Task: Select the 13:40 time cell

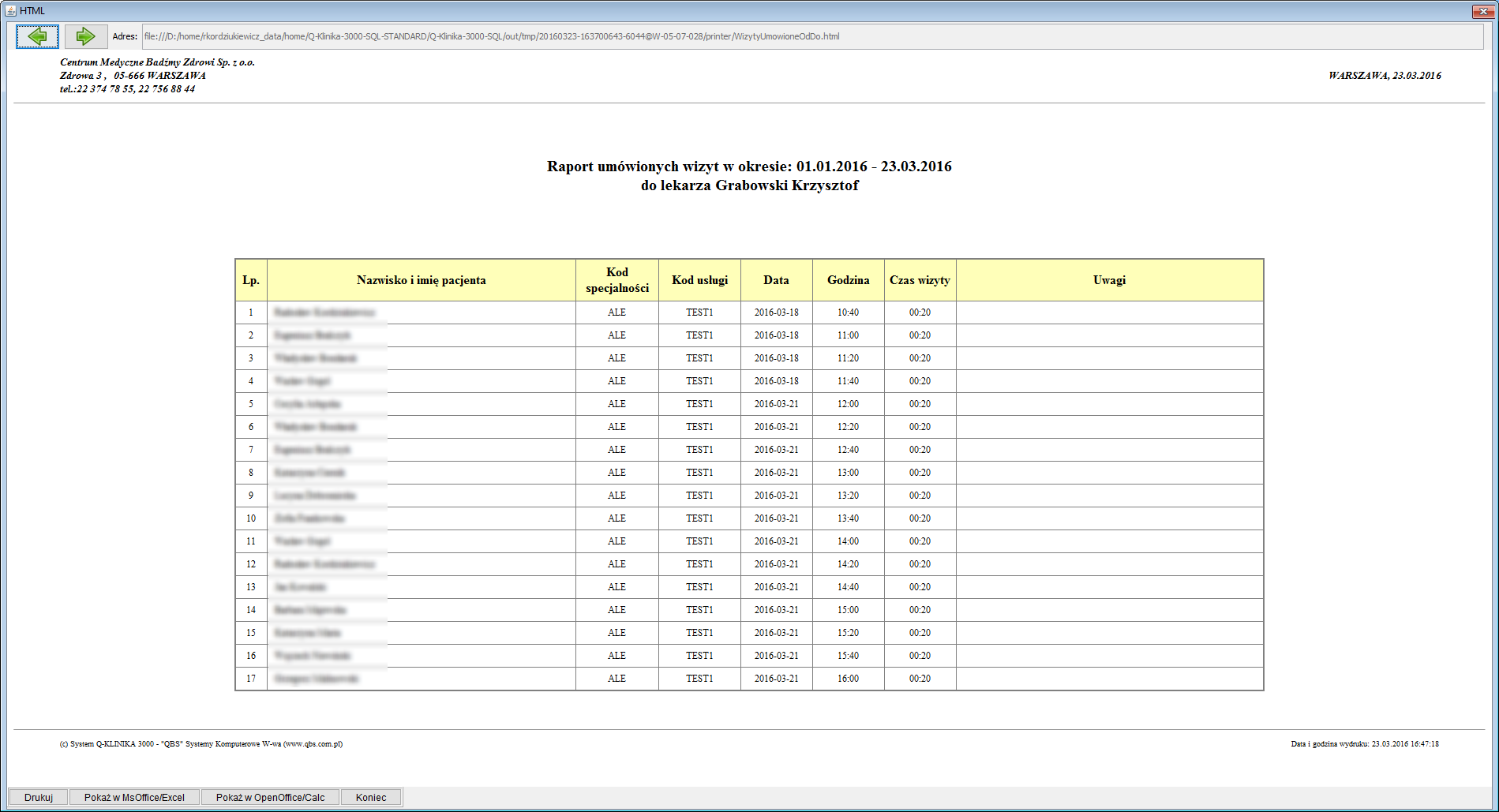Action: tap(849, 518)
